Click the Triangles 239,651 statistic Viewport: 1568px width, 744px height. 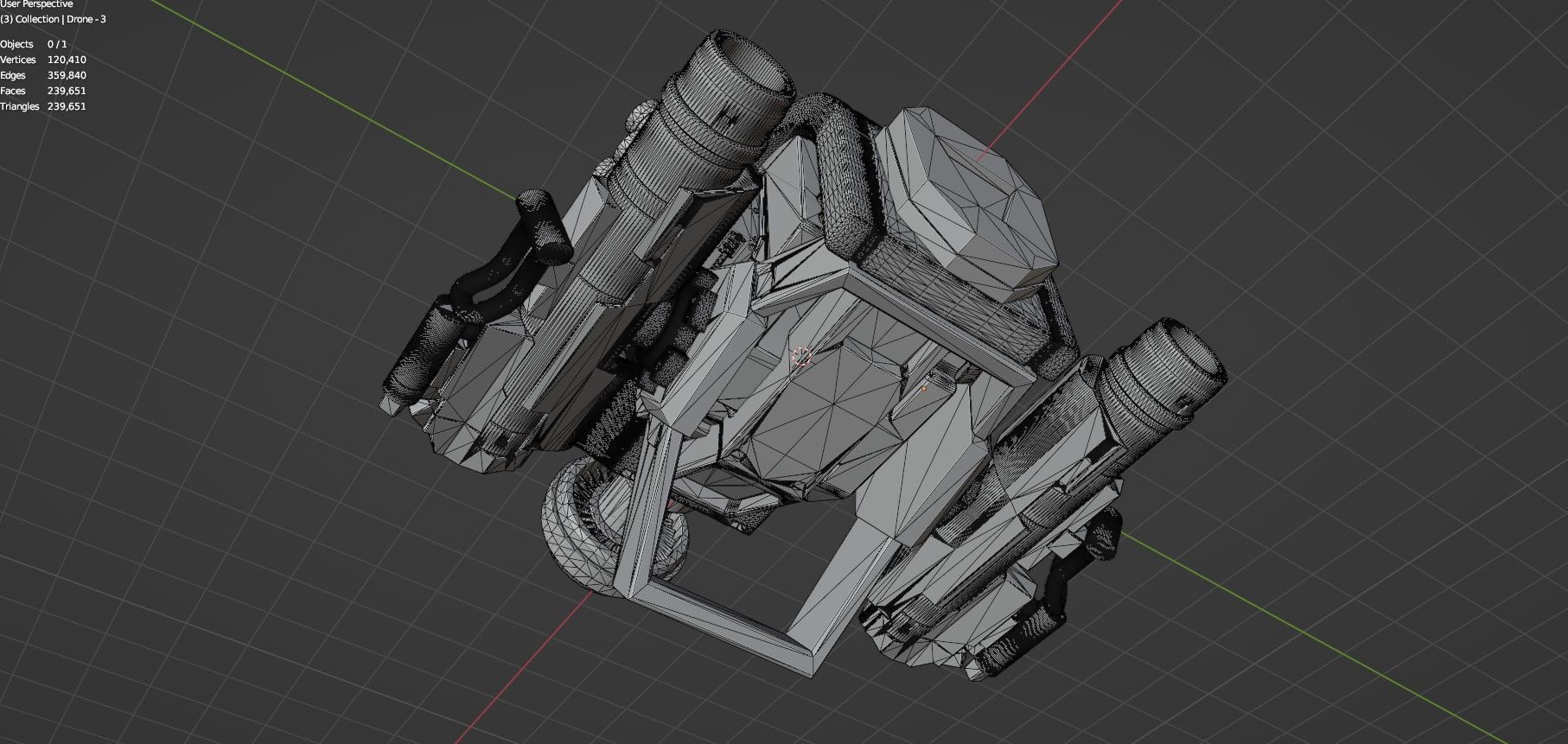43,106
